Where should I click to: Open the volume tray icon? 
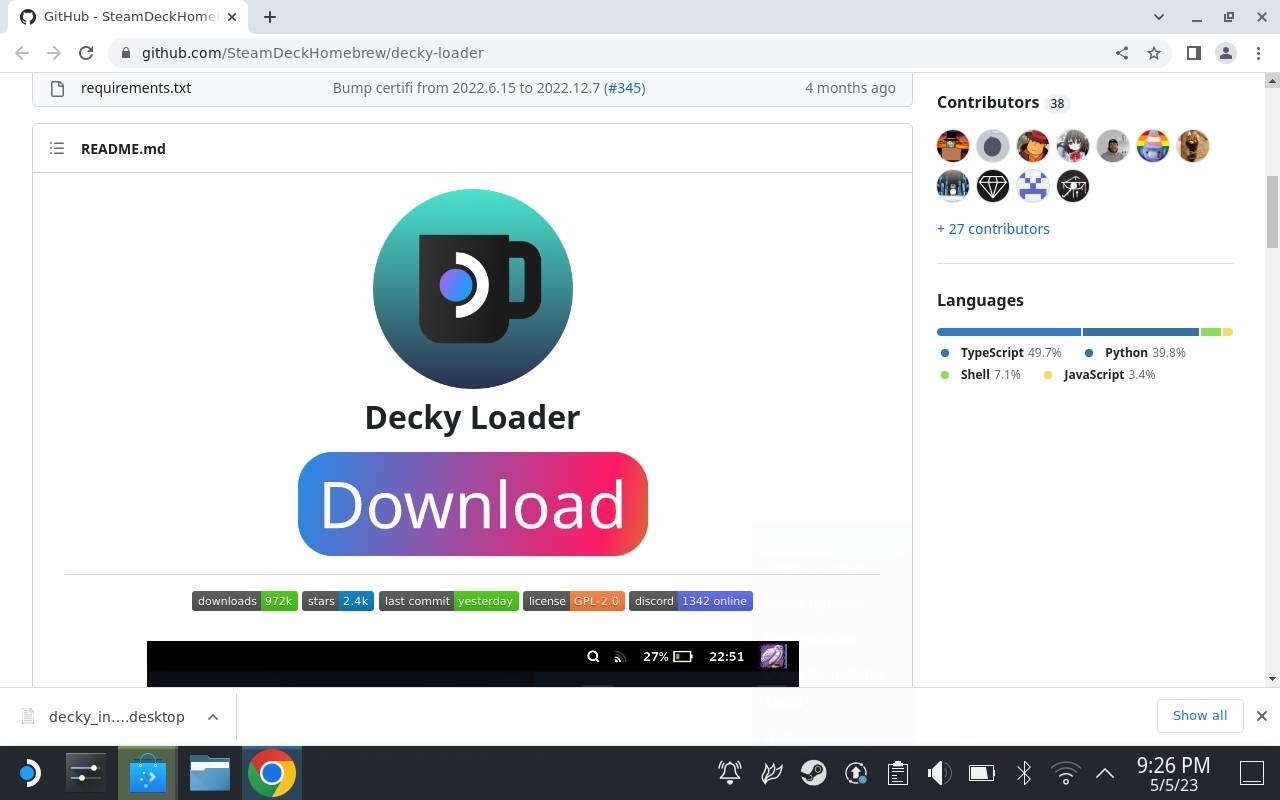click(x=939, y=773)
